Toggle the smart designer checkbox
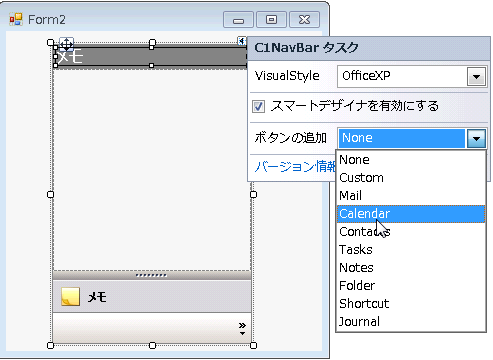 [x=258, y=107]
